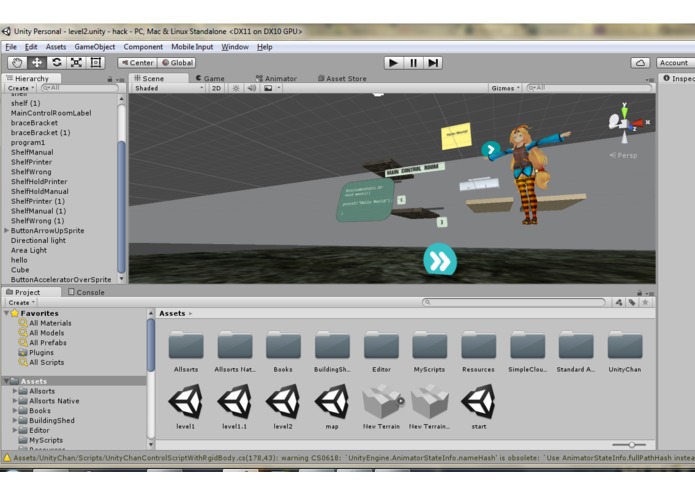Toggle scene lighting sun icon

(x=236, y=88)
